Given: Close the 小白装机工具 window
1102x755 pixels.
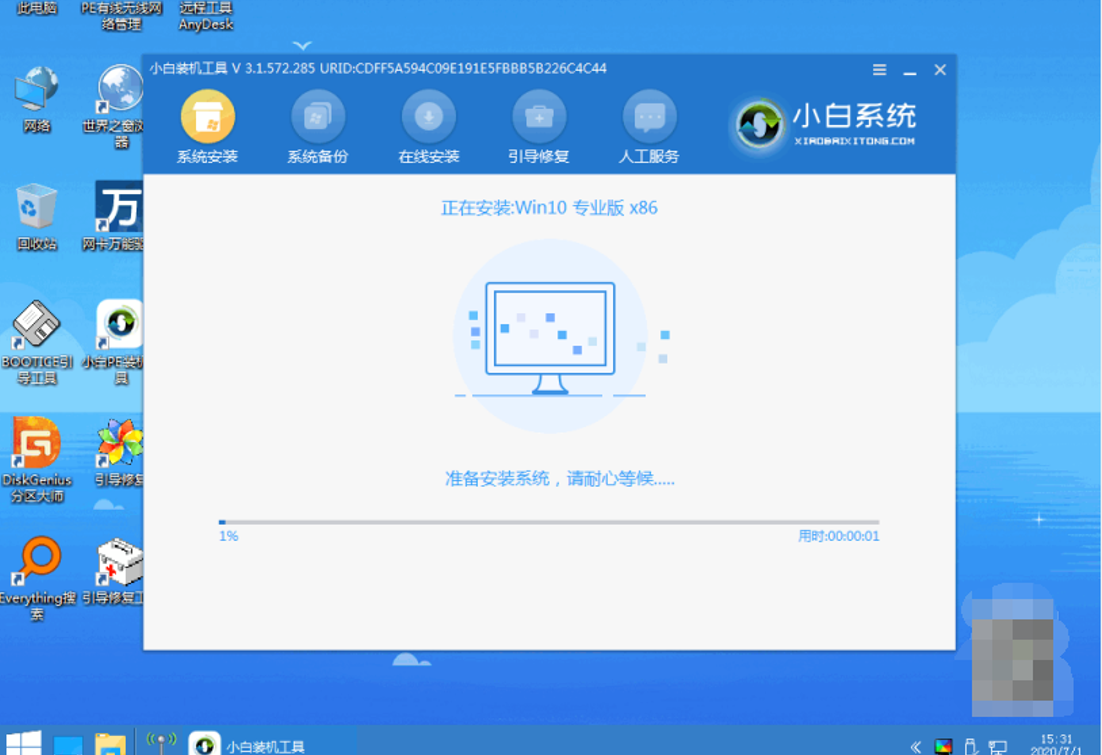Looking at the screenshot, I should [x=940, y=70].
